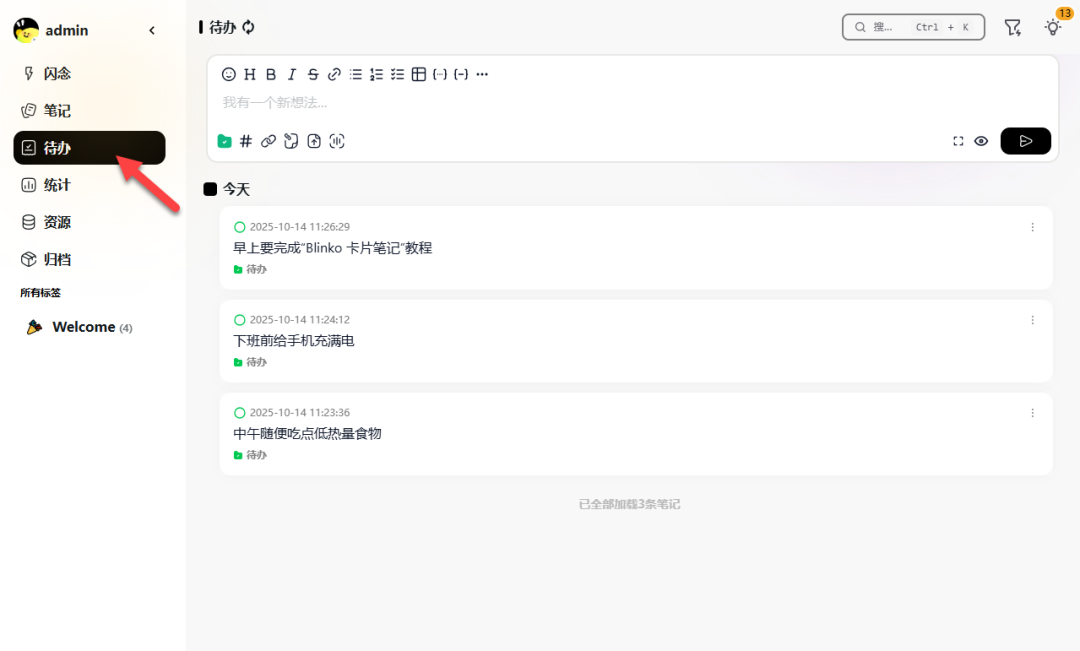Select the 今天 group checkbox
The image size is (1080, 651).
(210, 189)
